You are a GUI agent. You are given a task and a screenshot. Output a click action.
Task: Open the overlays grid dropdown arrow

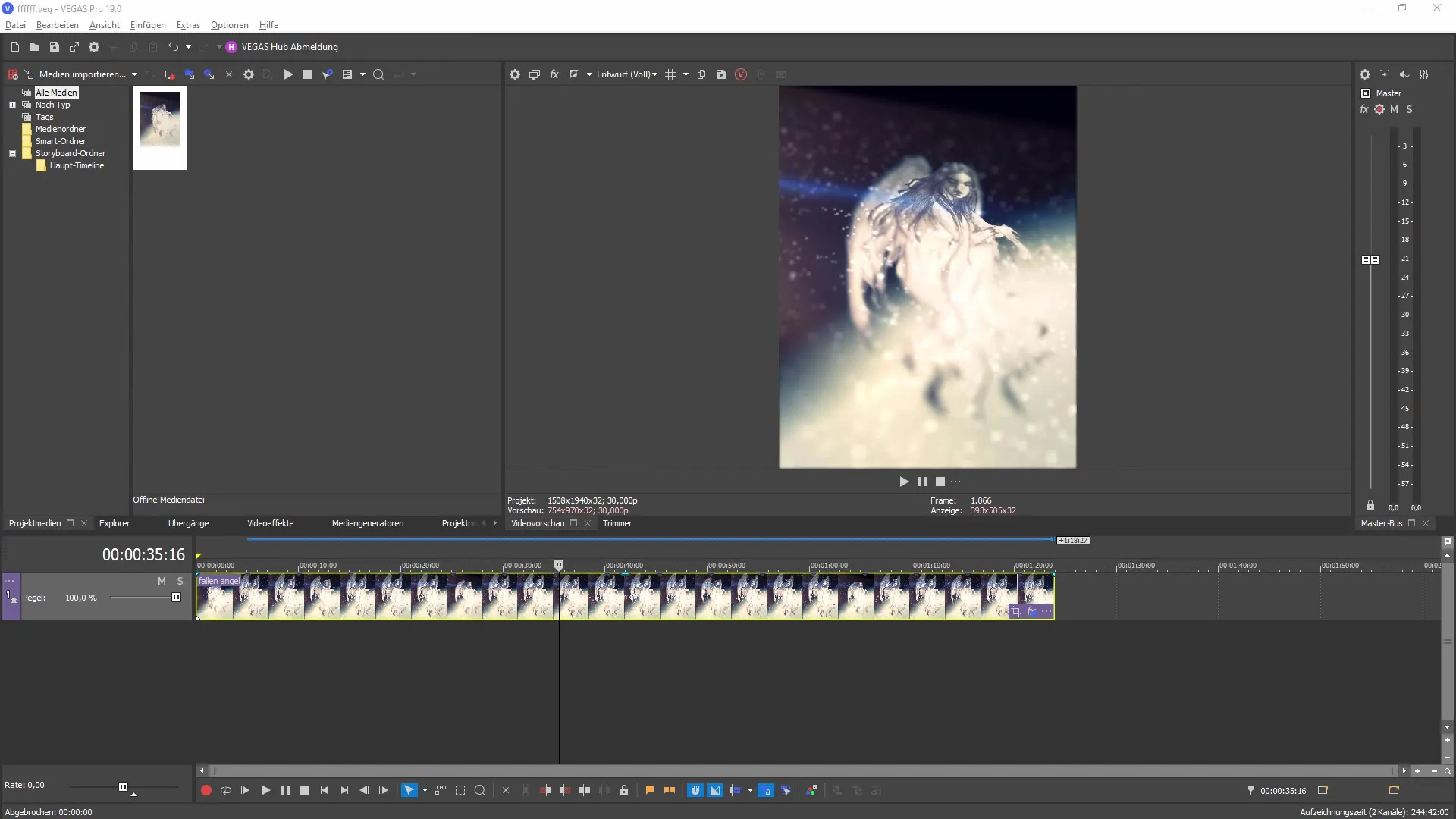click(686, 74)
